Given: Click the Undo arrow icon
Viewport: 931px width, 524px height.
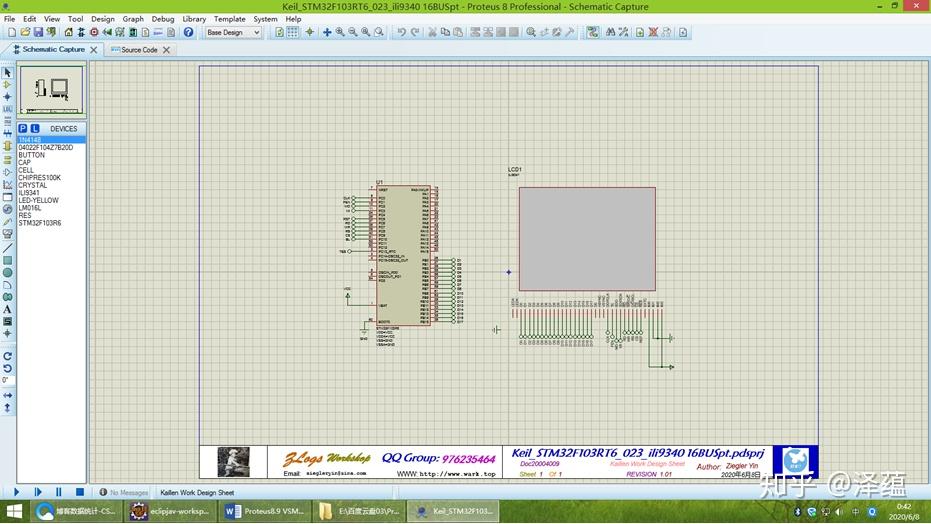Looking at the screenshot, I should click(x=401, y=32).
